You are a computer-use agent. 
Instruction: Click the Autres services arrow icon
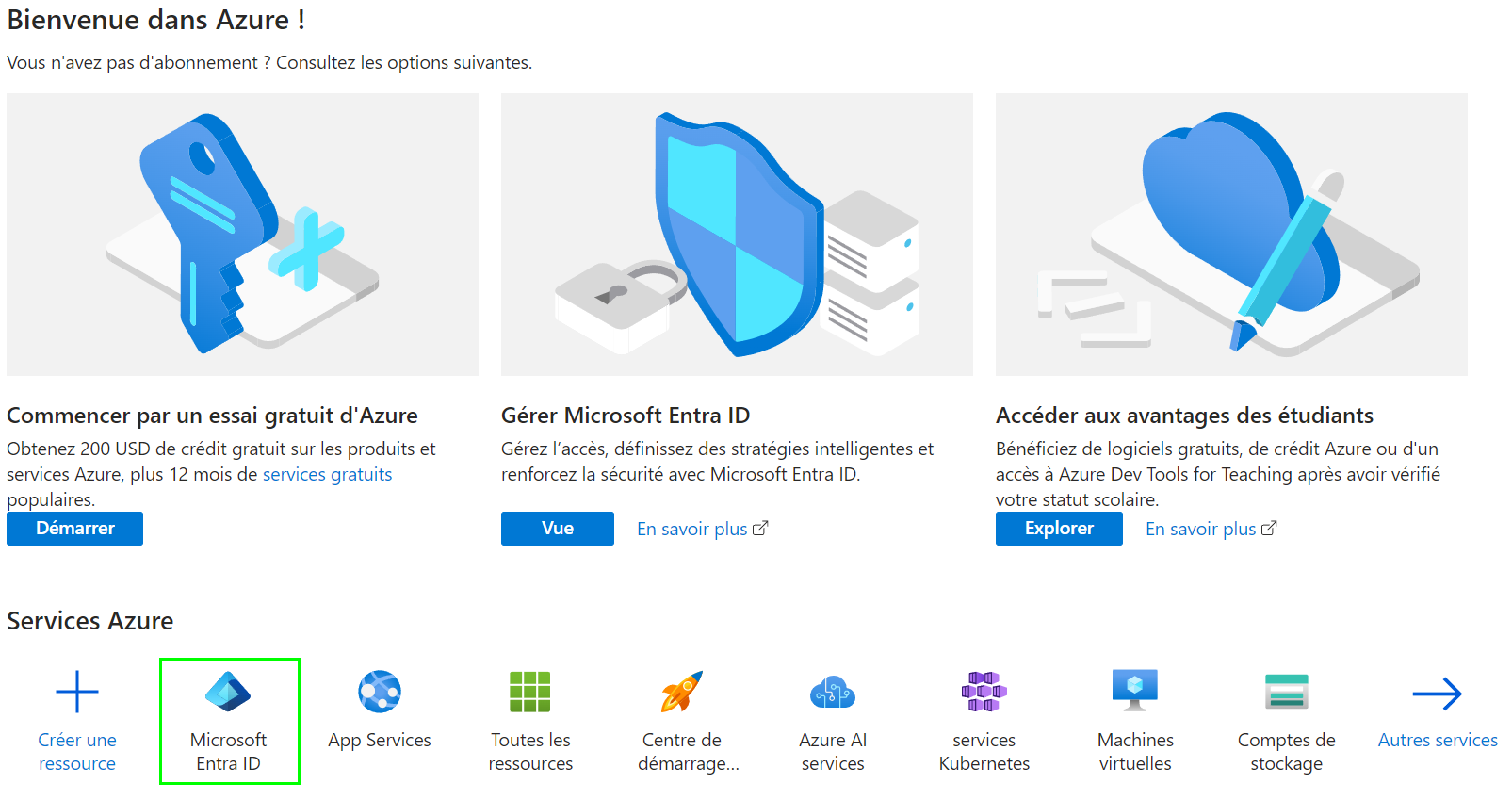[x=1438, y=694]
